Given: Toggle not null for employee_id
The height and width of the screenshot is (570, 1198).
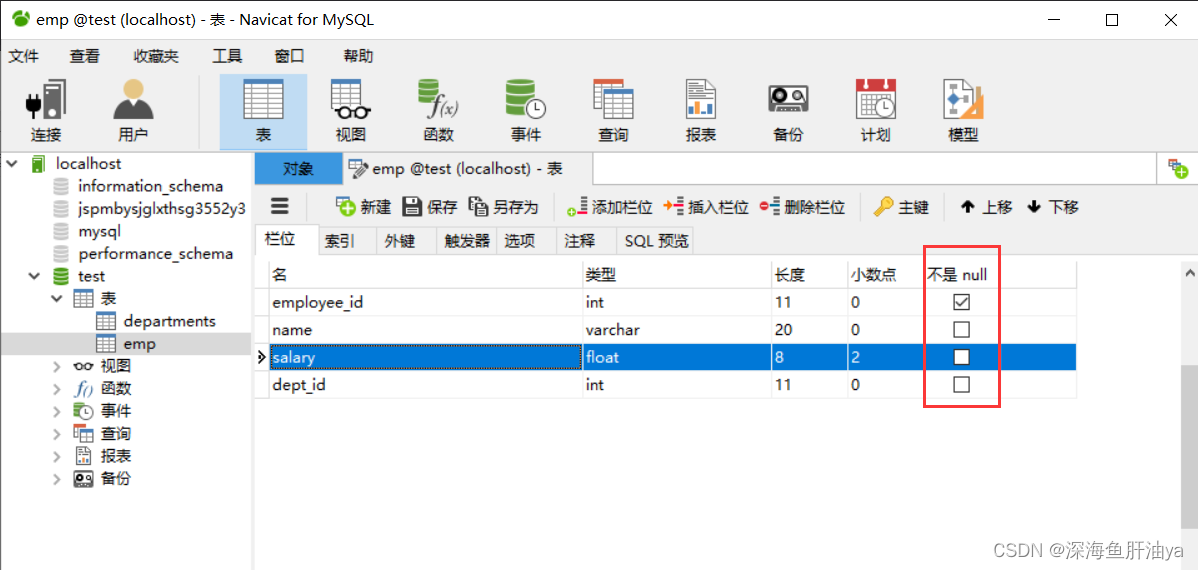Looking at the screenshot, I should (962, 303).
